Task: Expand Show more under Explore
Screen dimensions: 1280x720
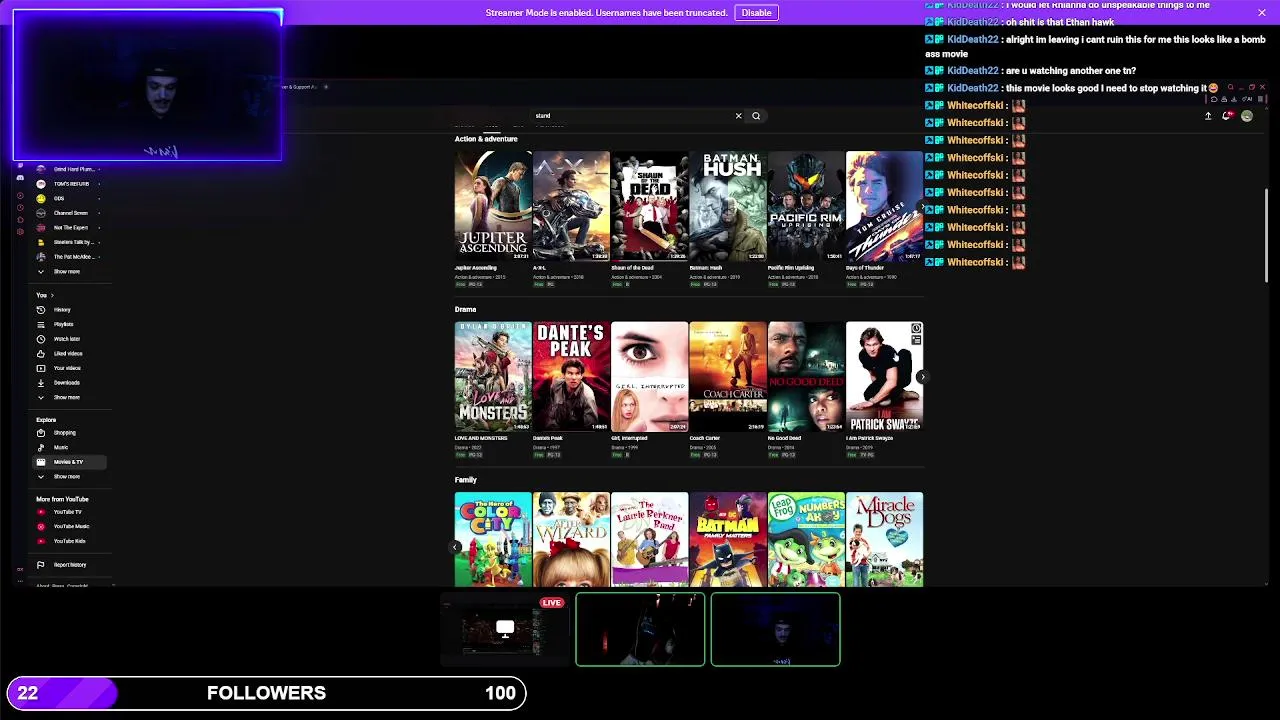Action: pyautogui.click(x=70, y=476)
